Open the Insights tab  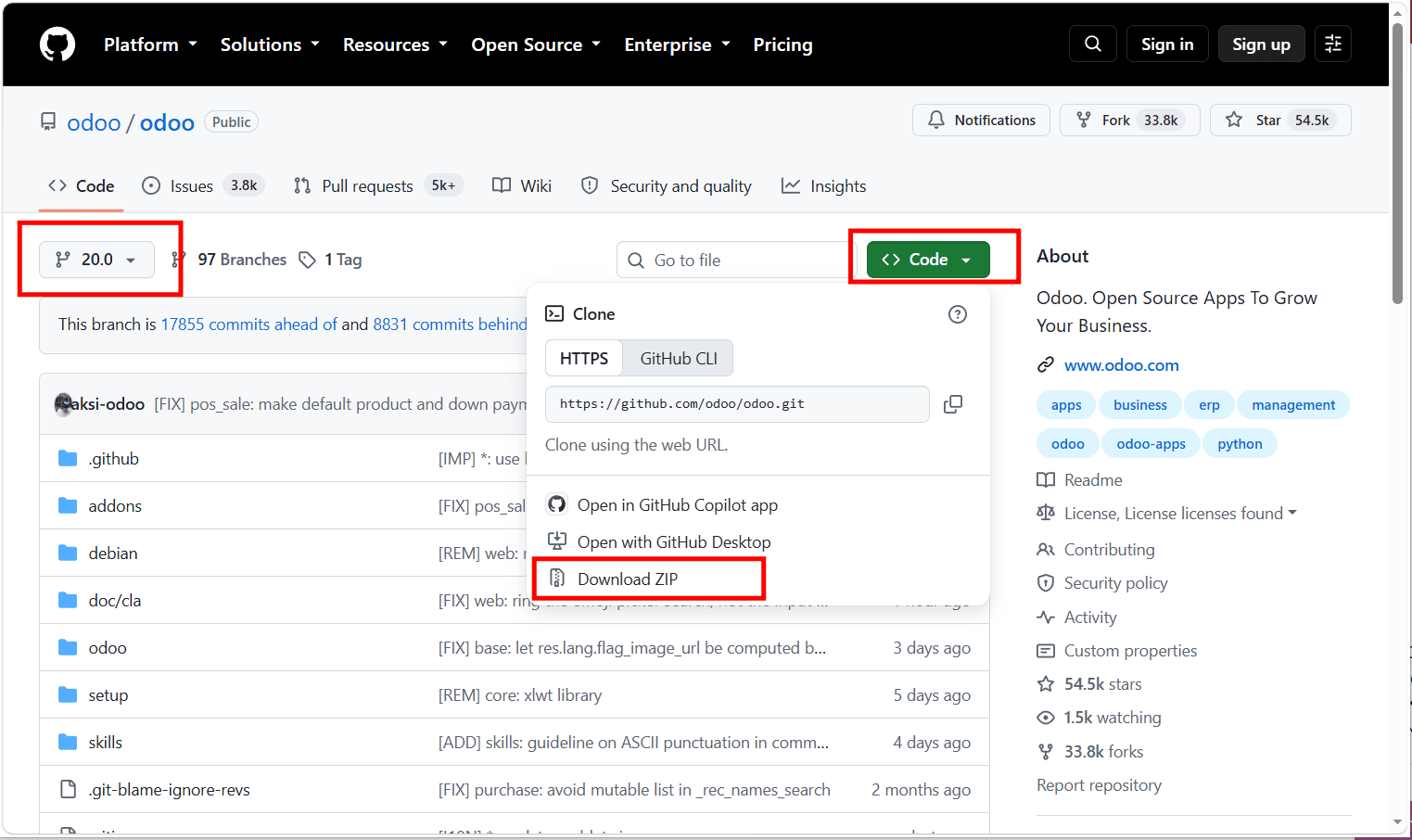click(824, 186)
